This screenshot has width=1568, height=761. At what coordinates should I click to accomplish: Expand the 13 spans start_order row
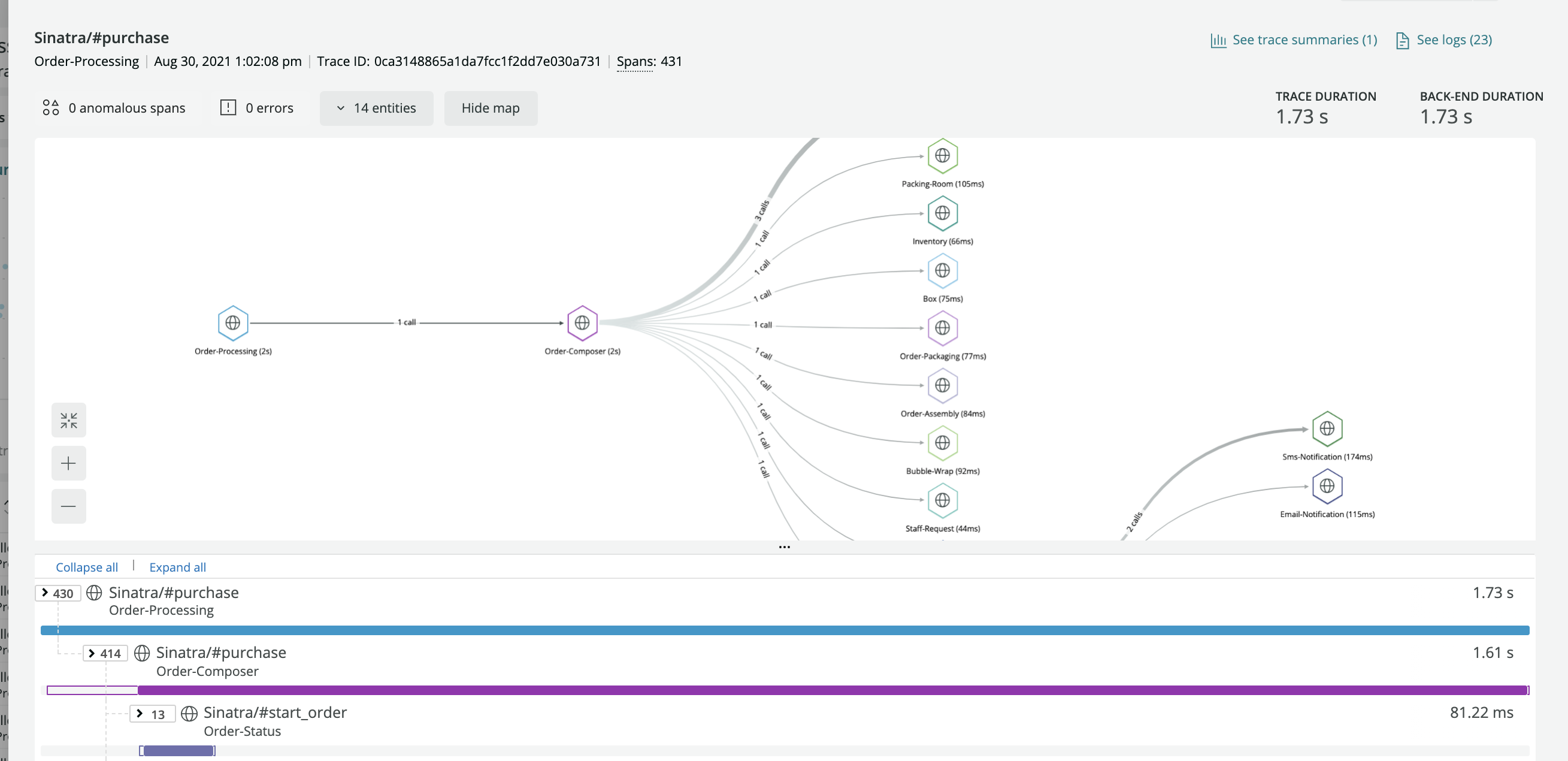(152, 714)
